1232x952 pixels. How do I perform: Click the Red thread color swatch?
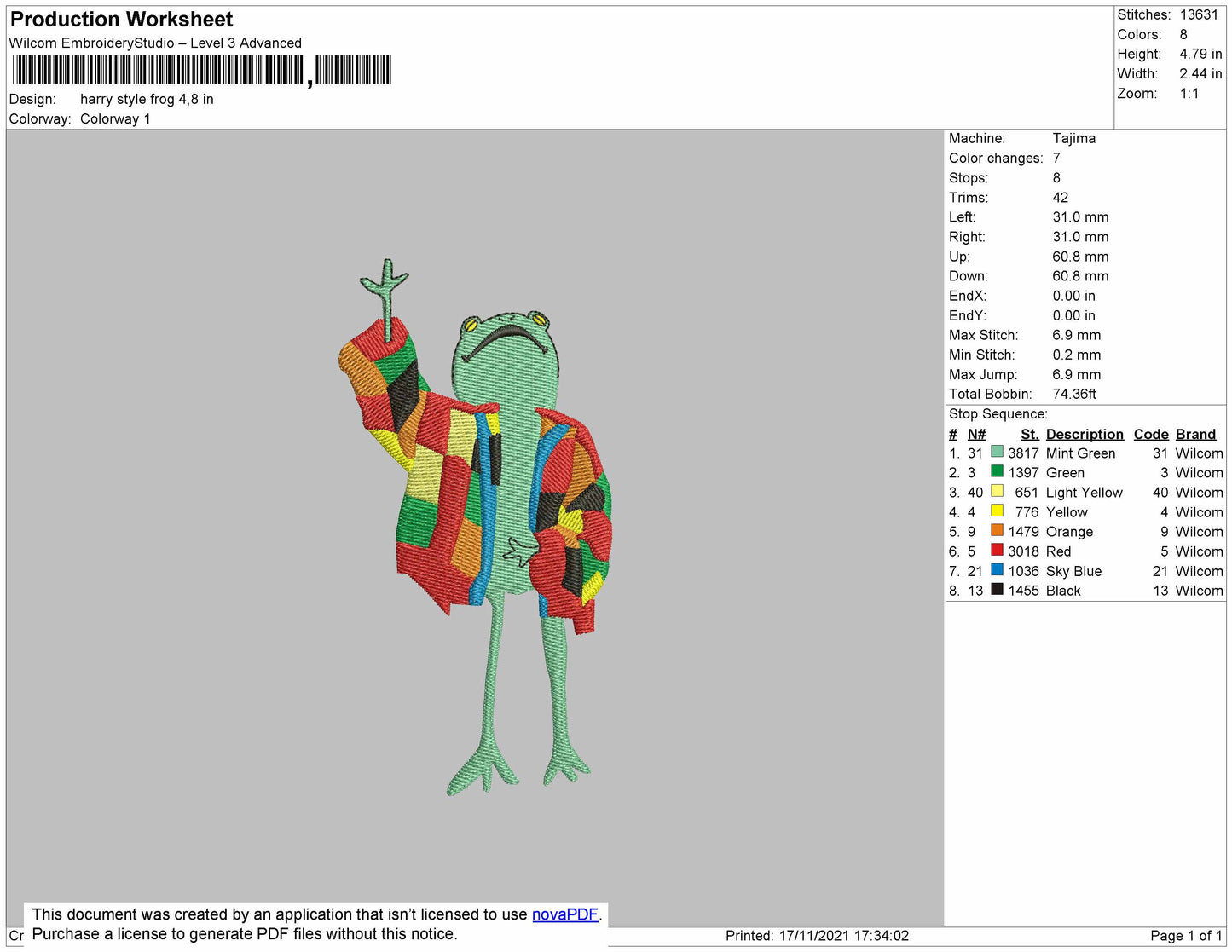coord(997,550)
